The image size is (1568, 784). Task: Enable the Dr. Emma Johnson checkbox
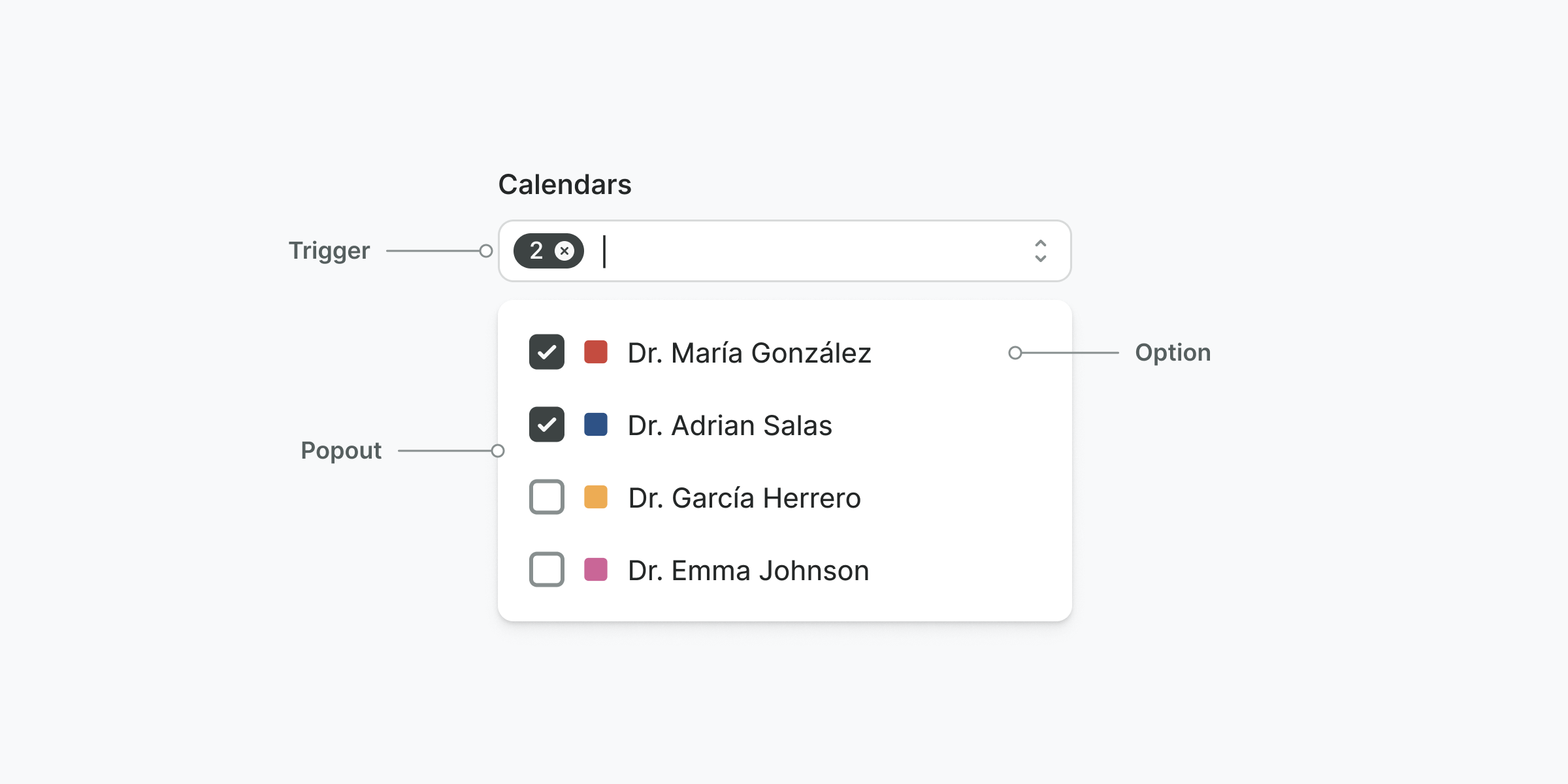coord(547,570)
